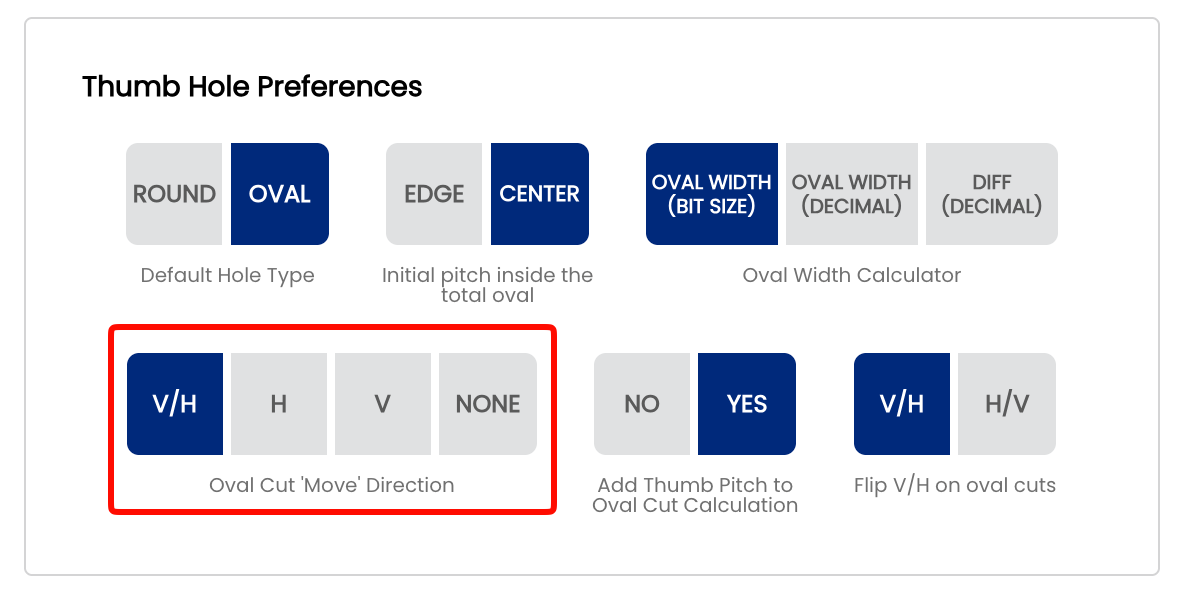Select OVAL as default hole type

pos(280,194)
